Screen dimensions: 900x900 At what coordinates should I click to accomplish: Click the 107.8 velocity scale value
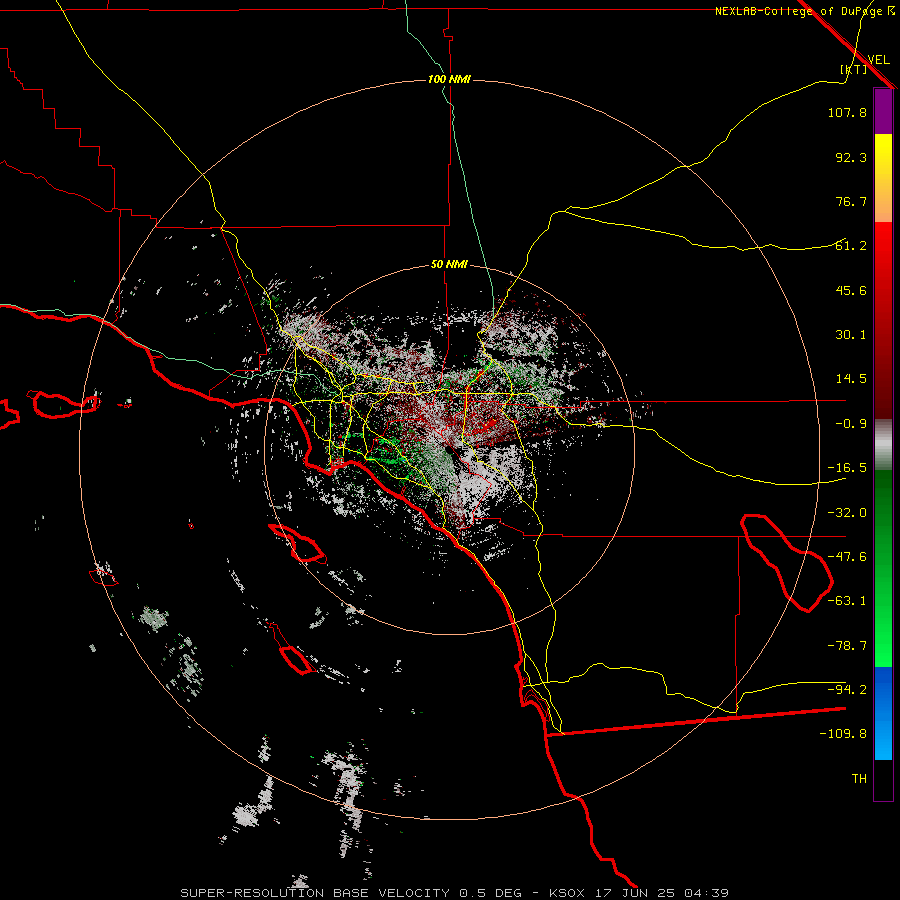847,112
